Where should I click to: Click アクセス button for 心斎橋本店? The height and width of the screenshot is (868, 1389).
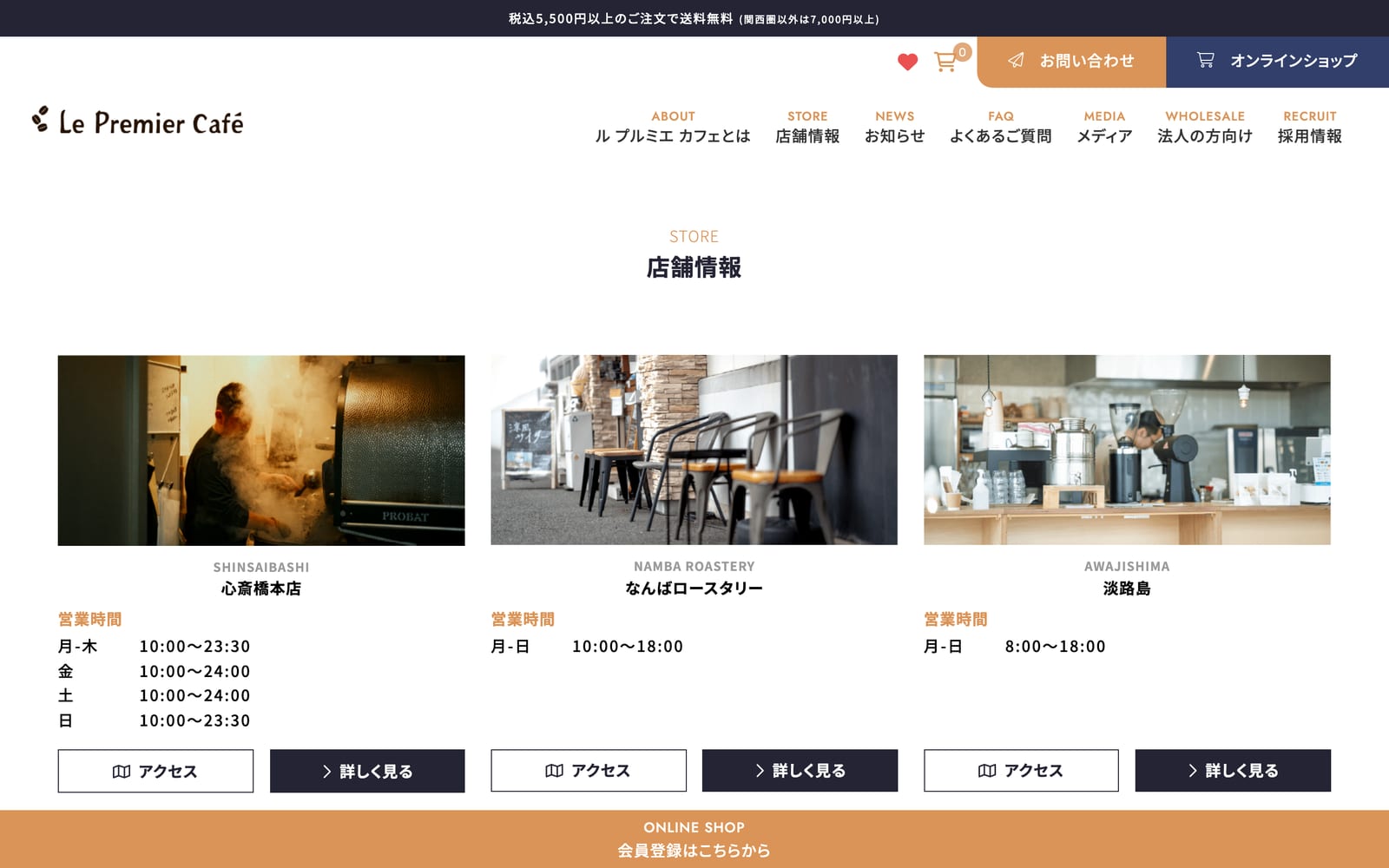(155, 771)
